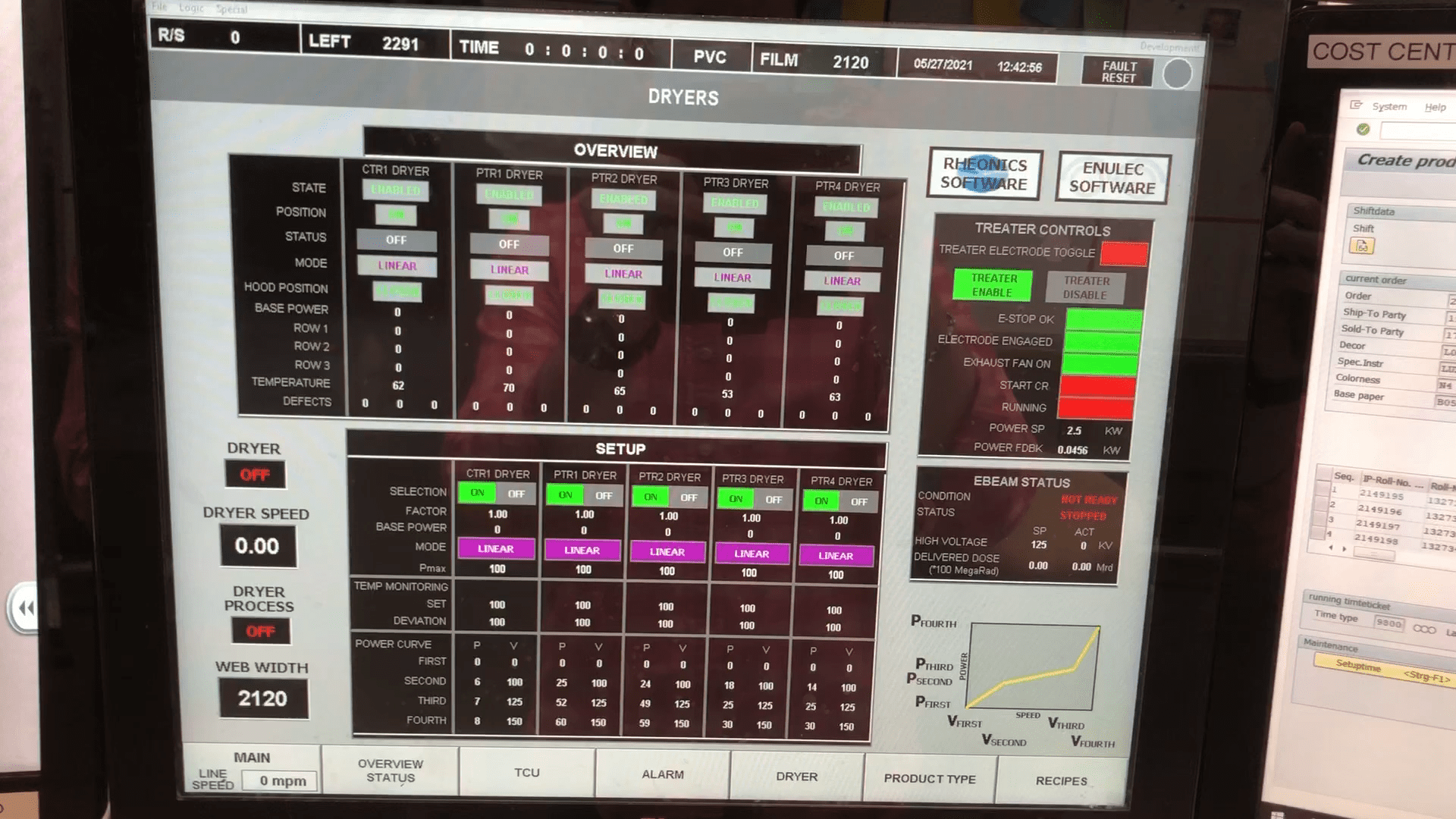Select DRYER SPEED field 0.00
The width and height of the screenshot is (1456, 819).
pyautogui.click(x=257, y=546)
